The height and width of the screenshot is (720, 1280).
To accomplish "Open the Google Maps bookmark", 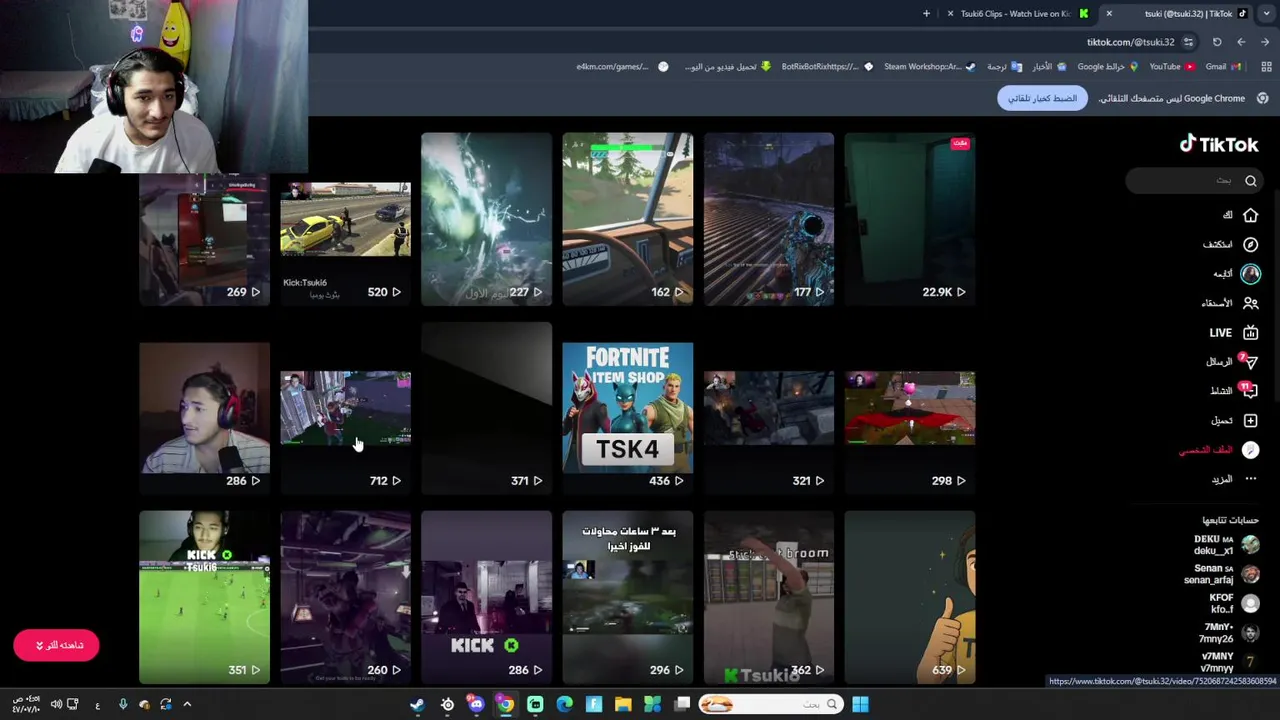I will coord(1108,67).
